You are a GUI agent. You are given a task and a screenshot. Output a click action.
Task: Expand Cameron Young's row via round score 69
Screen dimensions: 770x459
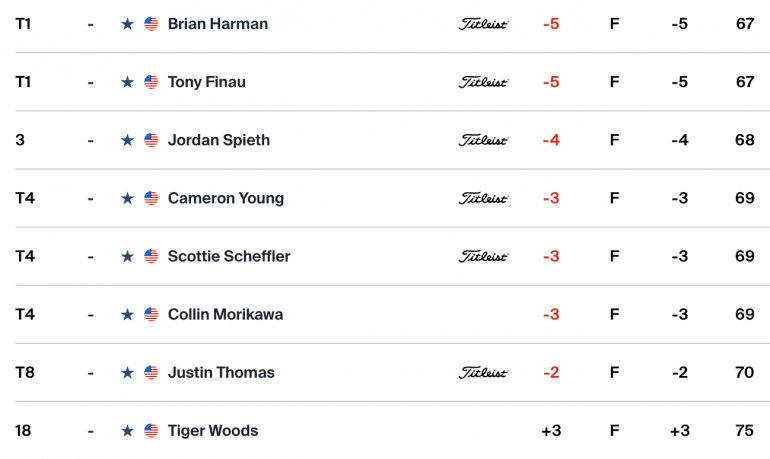[744, 198]
